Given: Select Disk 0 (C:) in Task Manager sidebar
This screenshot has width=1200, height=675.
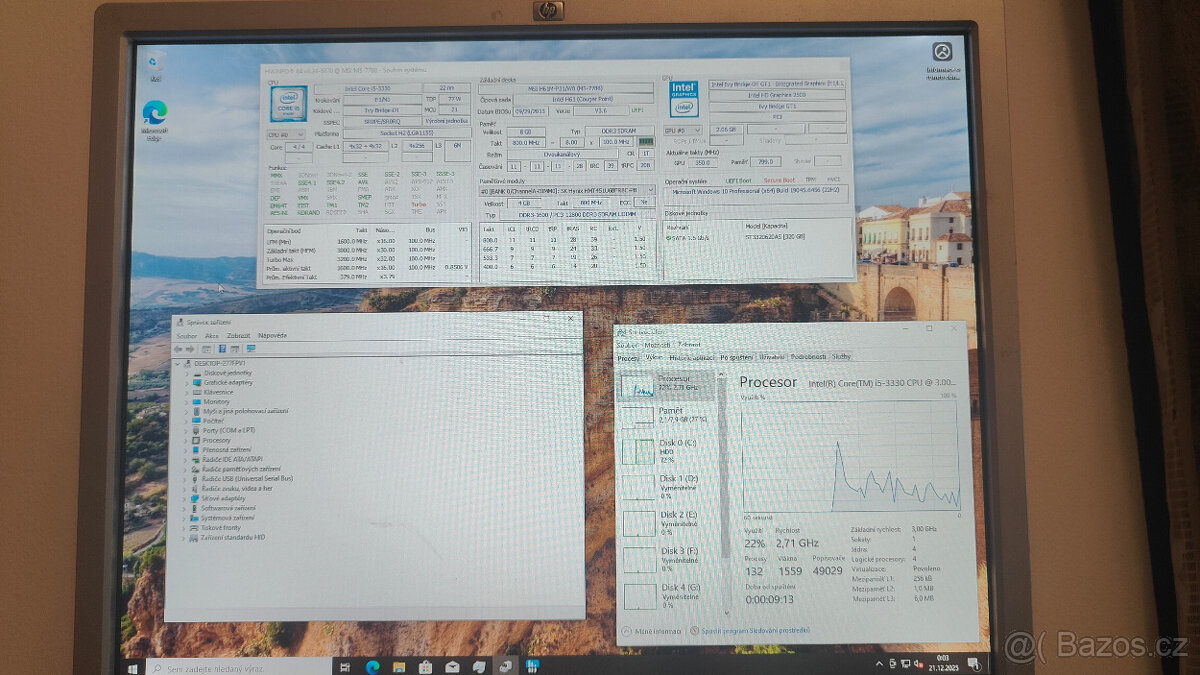Looking at the screenshot, I should (668, 452).
